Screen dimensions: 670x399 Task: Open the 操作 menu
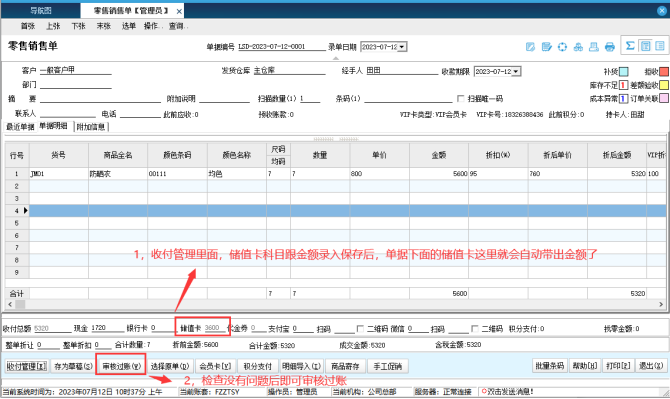pyautogui.click(x=152, y=26)
